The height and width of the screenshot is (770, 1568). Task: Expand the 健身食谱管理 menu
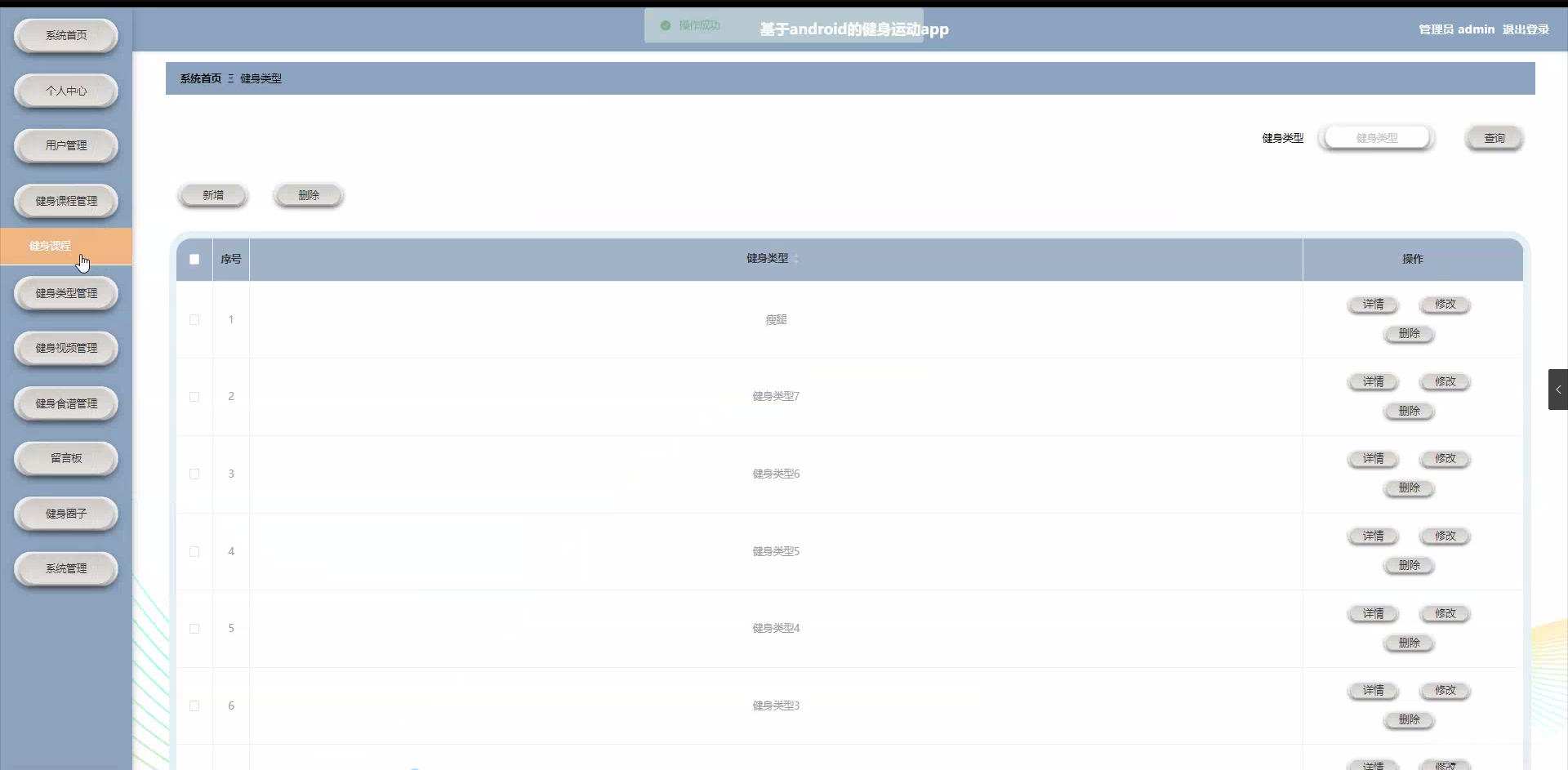pos(66,403)
